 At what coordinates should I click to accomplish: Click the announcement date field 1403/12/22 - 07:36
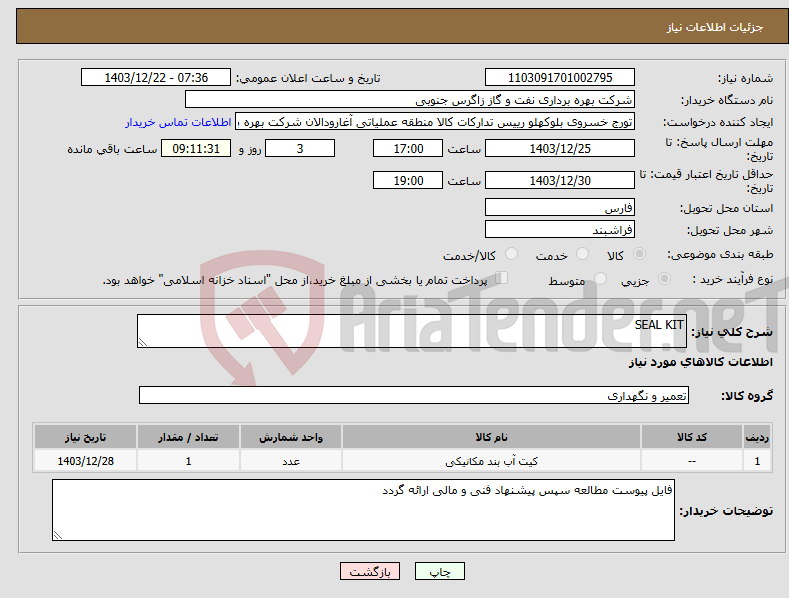pos(156,78)
